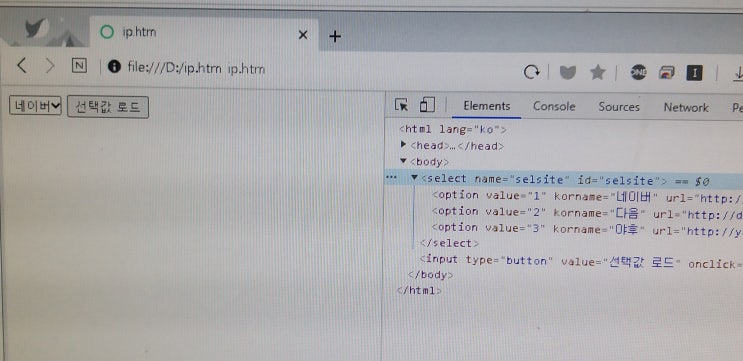This screenshot has height=361, width=743.
Task: Select the input type="button" line
Action: [581, 261]
